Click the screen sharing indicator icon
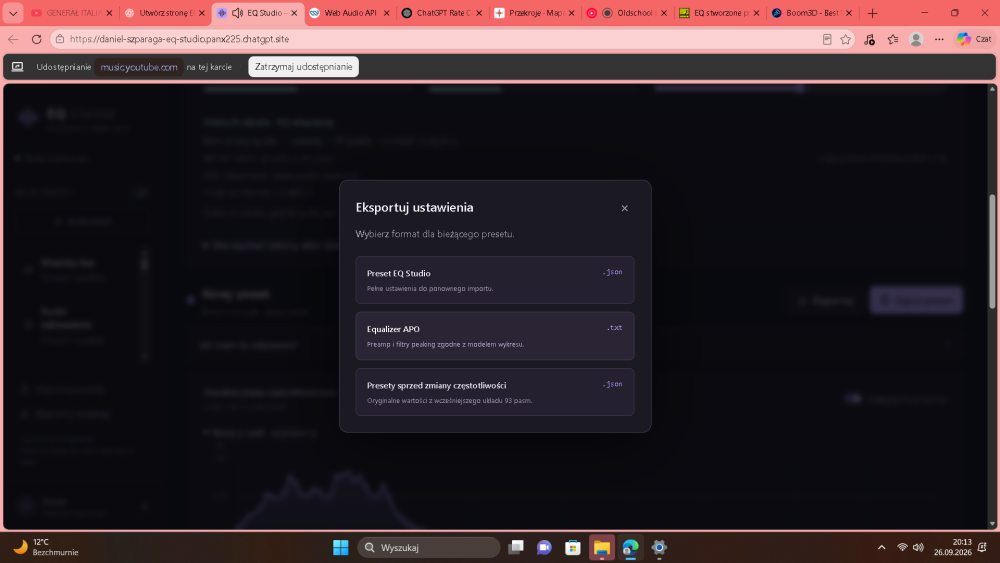The width and height of the screenshot is (1000, 563). coord(17,67)
